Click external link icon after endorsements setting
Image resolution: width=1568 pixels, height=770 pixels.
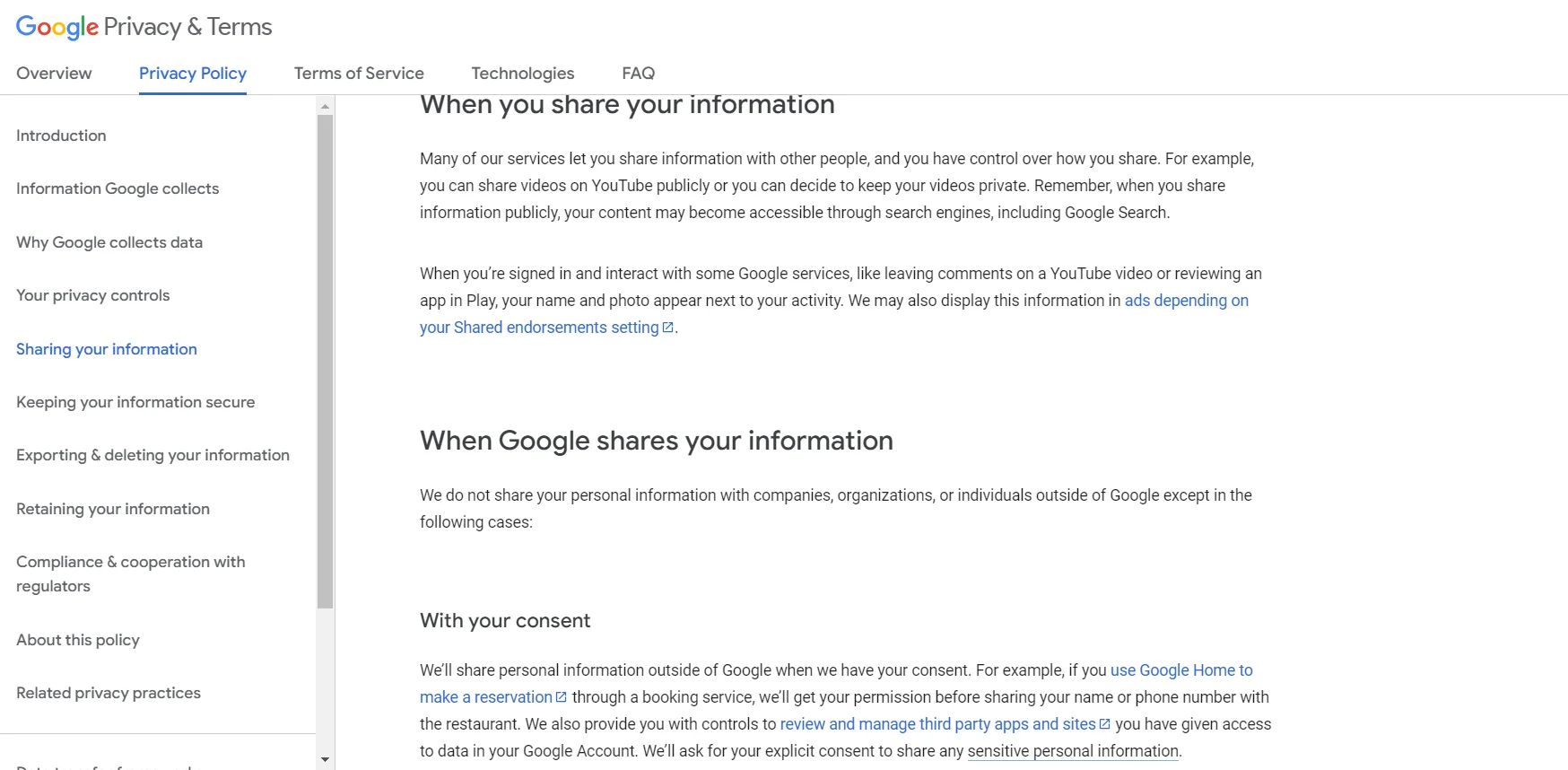pos(667,328)
